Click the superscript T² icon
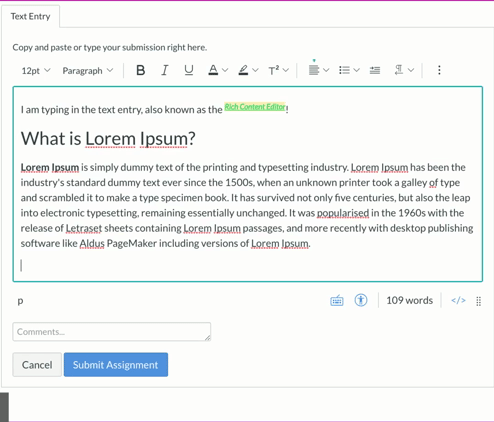The width and height of the screenshot is (494, 422). 274,70
